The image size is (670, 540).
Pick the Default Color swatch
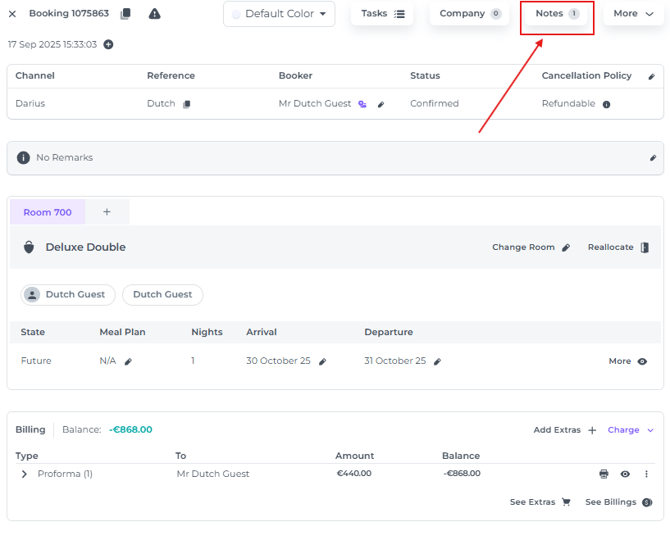tap(236, 15)
